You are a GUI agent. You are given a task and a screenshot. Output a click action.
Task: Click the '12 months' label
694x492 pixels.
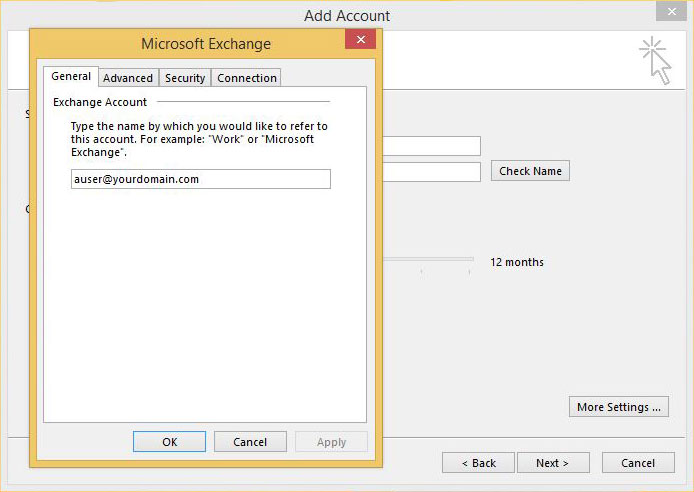pyautogui.click(x=517, y=262)
